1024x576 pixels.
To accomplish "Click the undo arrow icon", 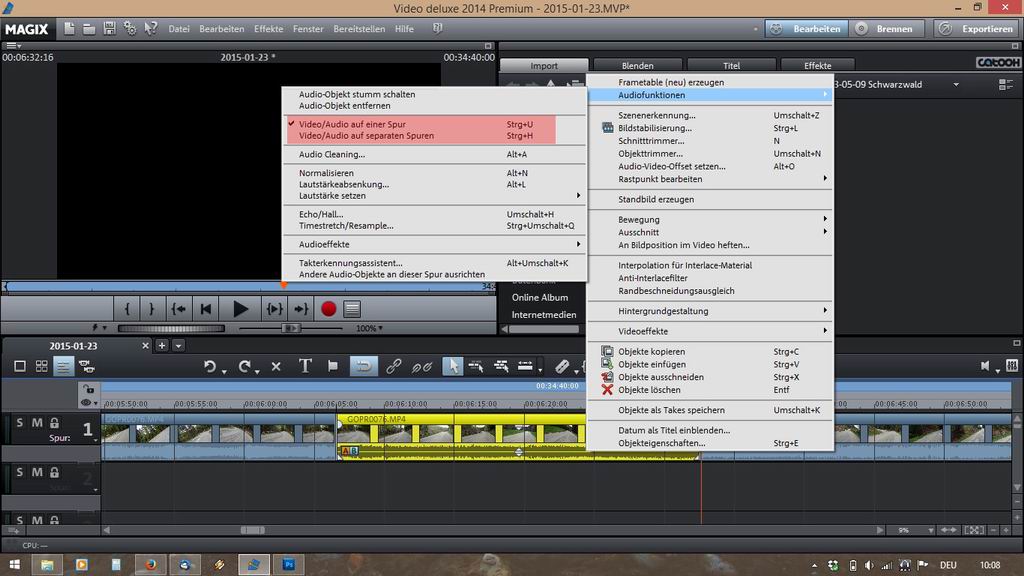I will (210, 366).
